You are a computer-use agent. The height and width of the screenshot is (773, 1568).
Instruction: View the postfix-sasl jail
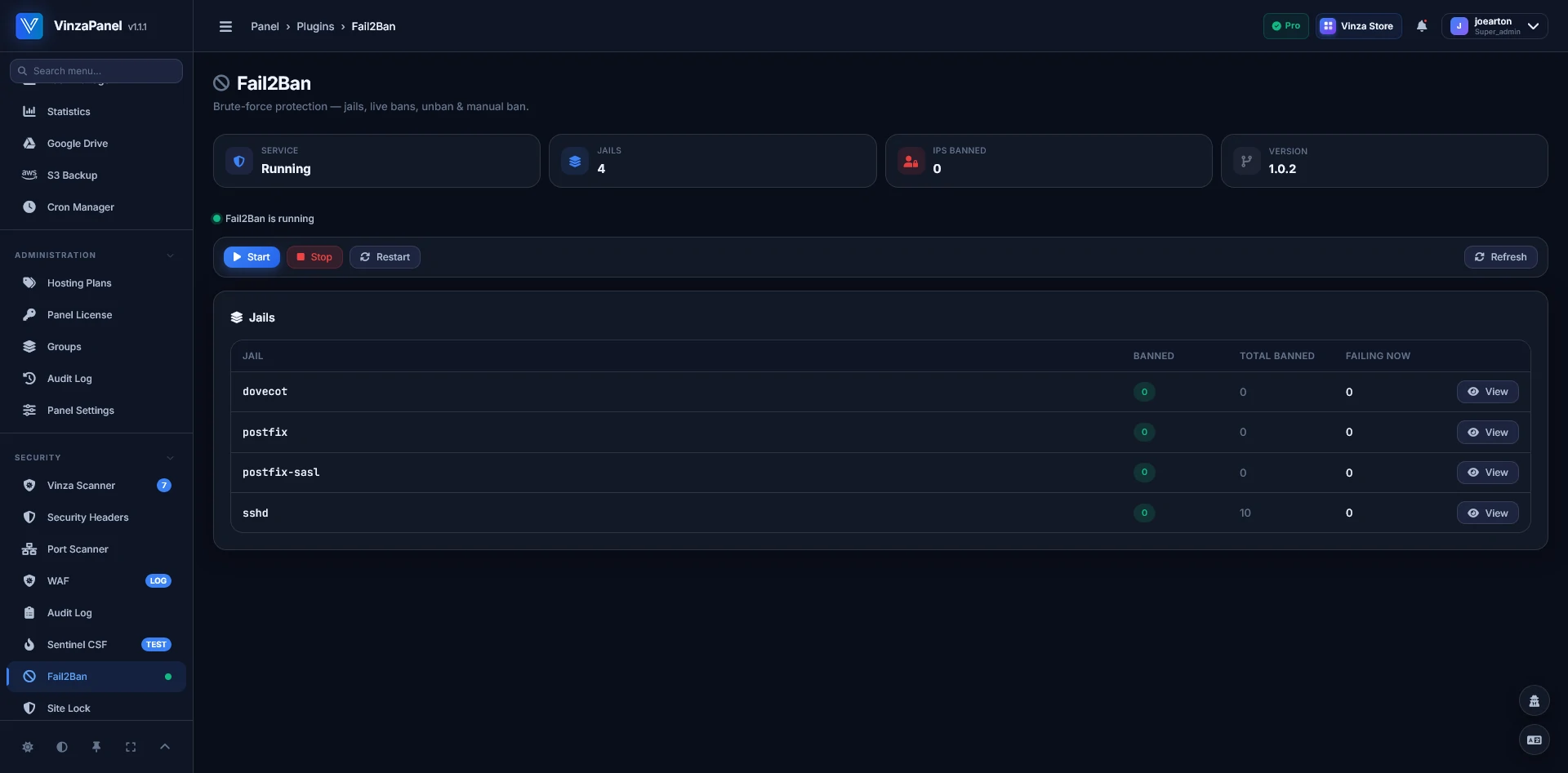[x=1487, y=473]
